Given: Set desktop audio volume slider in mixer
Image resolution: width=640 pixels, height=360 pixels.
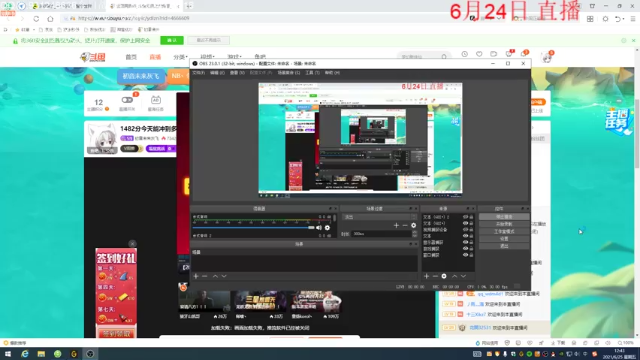Looking at the screenshot, I should (254, 227).
